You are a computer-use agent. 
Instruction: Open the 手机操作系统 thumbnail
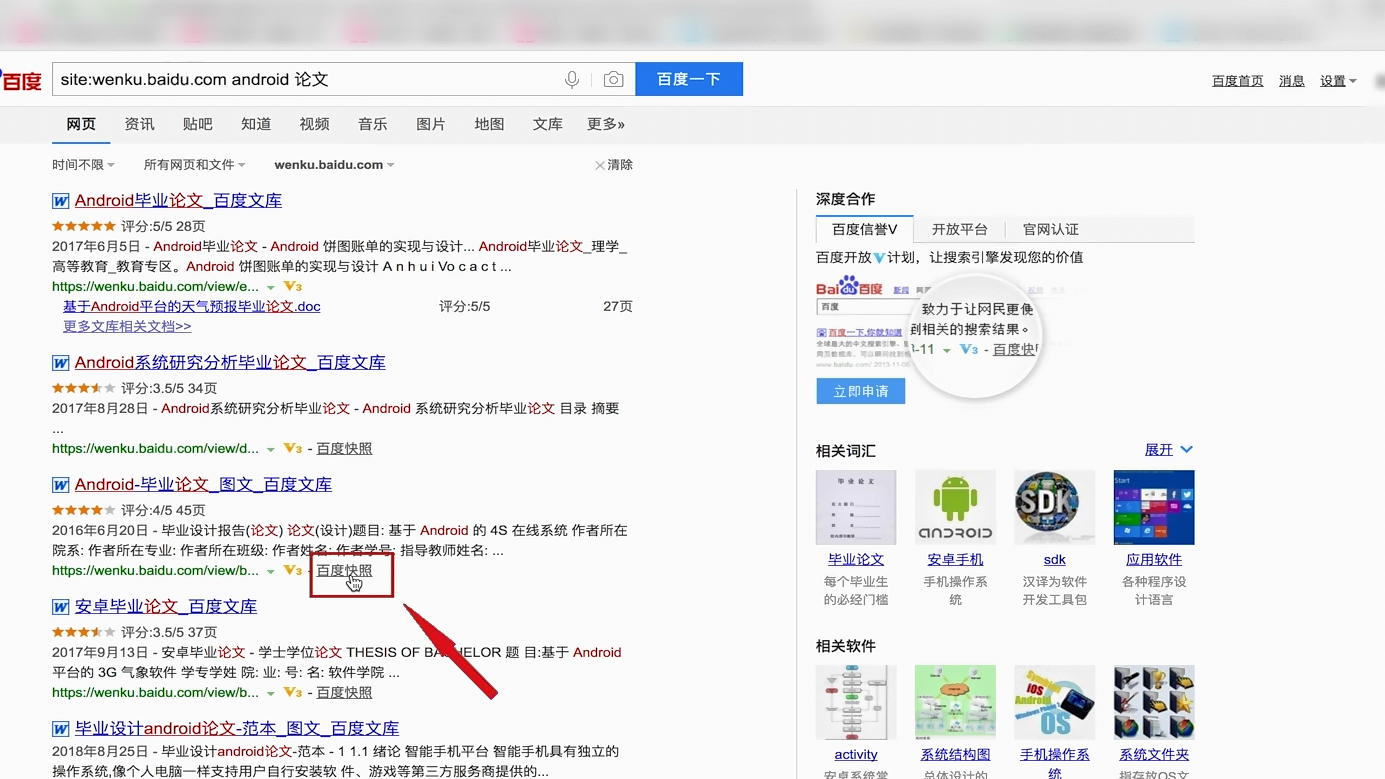click(1054, 702)
